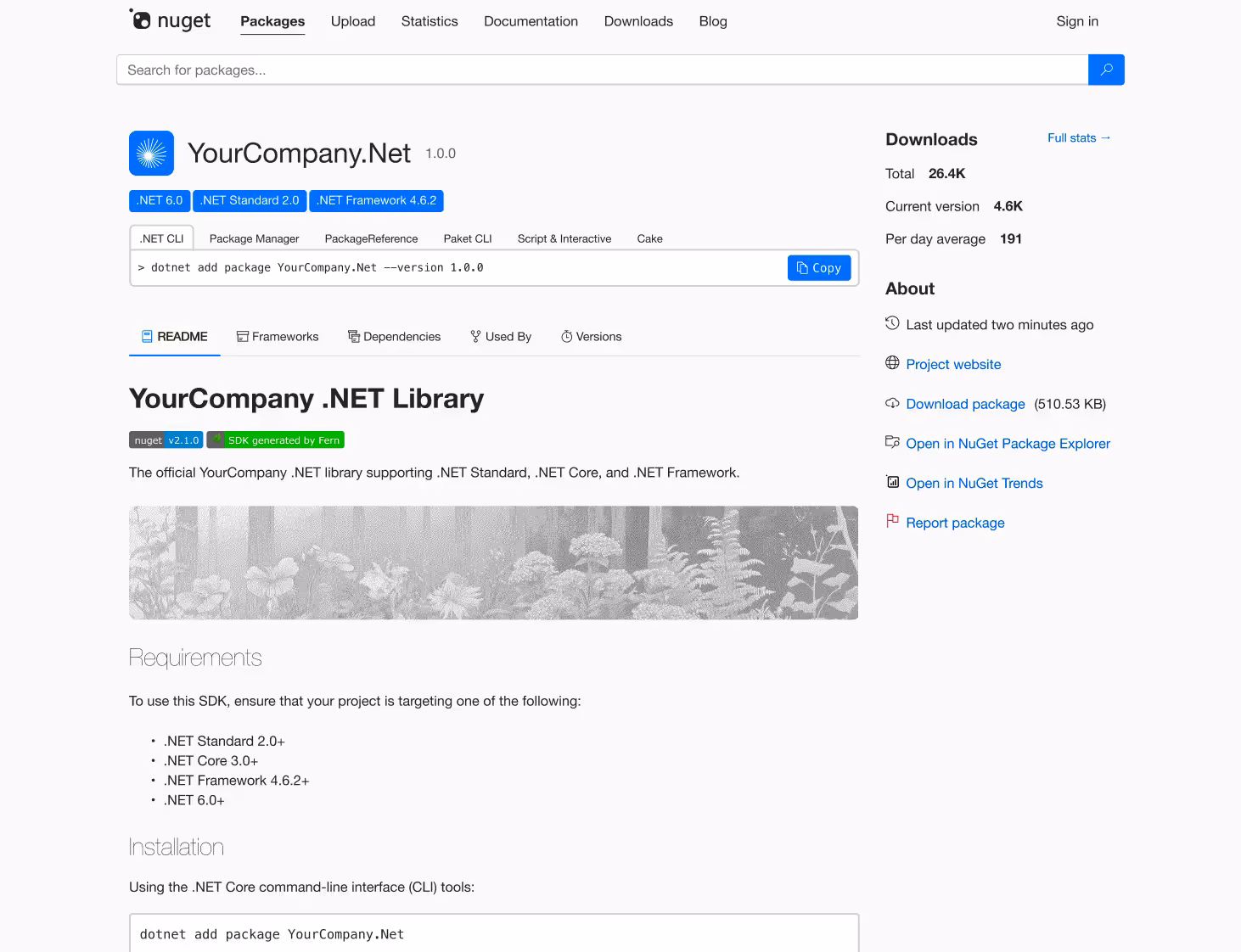
Task: Open the Versions tab
Action: pos(592,337)
